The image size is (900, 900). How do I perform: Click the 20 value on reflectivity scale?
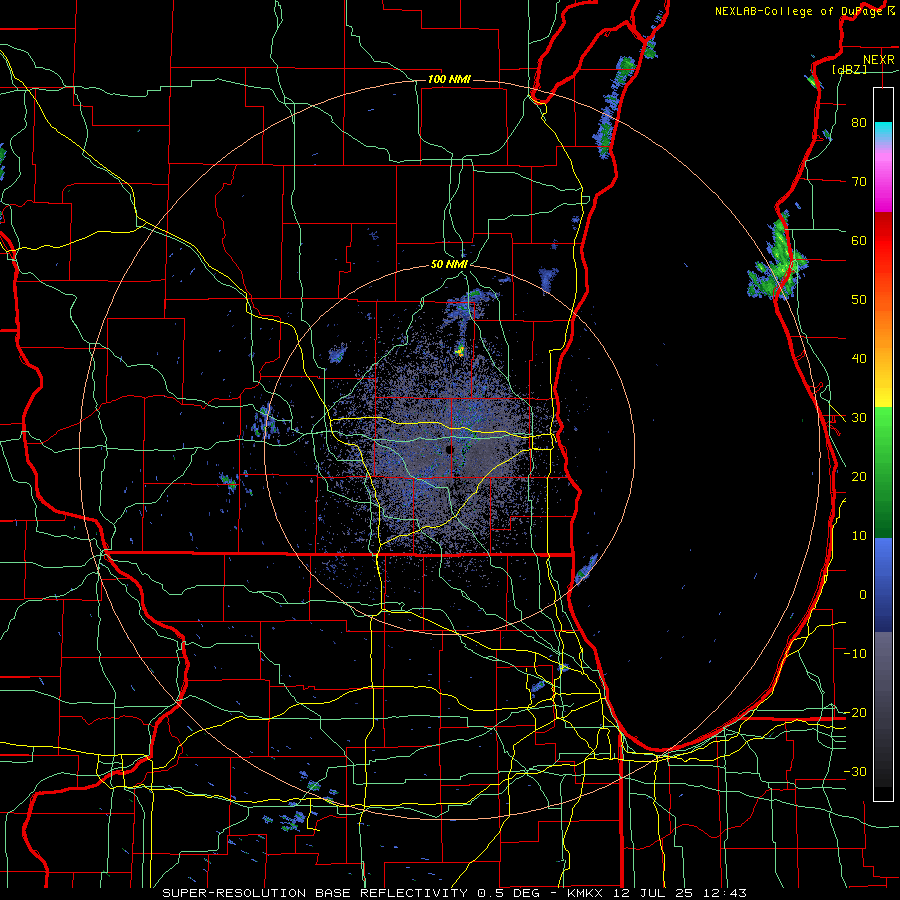point(859,477)
